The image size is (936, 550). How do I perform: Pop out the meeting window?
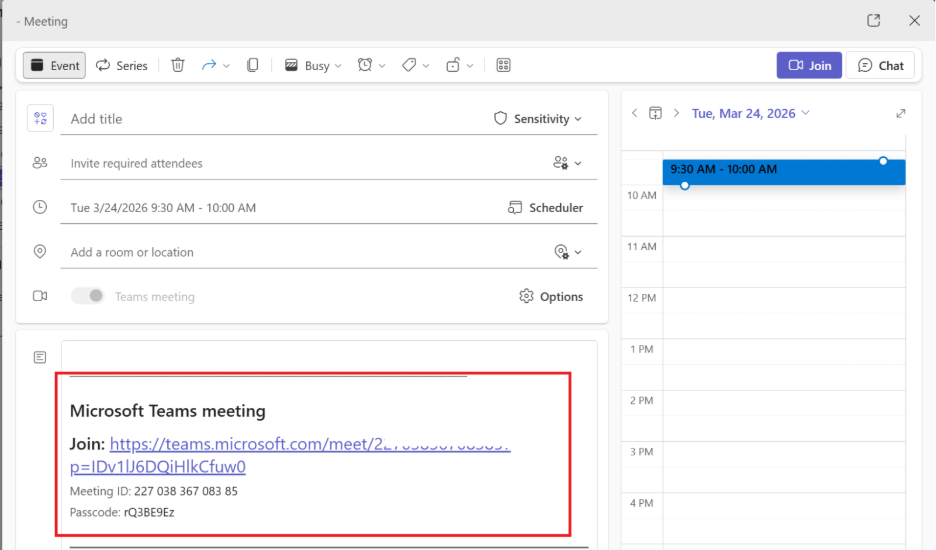pos(873,20)
